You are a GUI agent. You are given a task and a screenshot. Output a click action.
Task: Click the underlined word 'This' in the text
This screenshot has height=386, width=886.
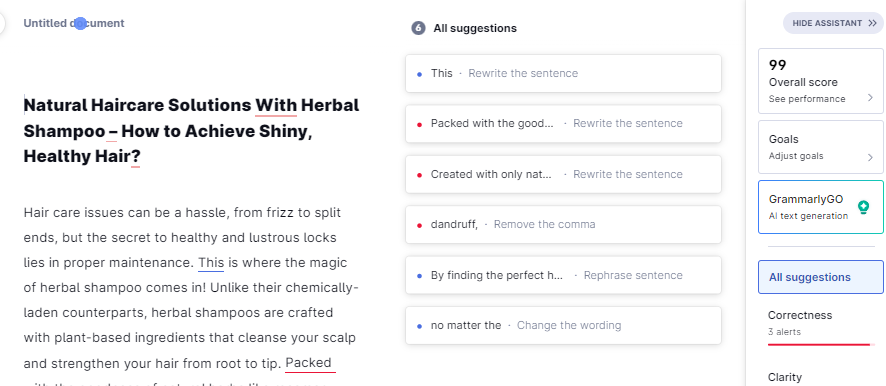tap(211, 263)
